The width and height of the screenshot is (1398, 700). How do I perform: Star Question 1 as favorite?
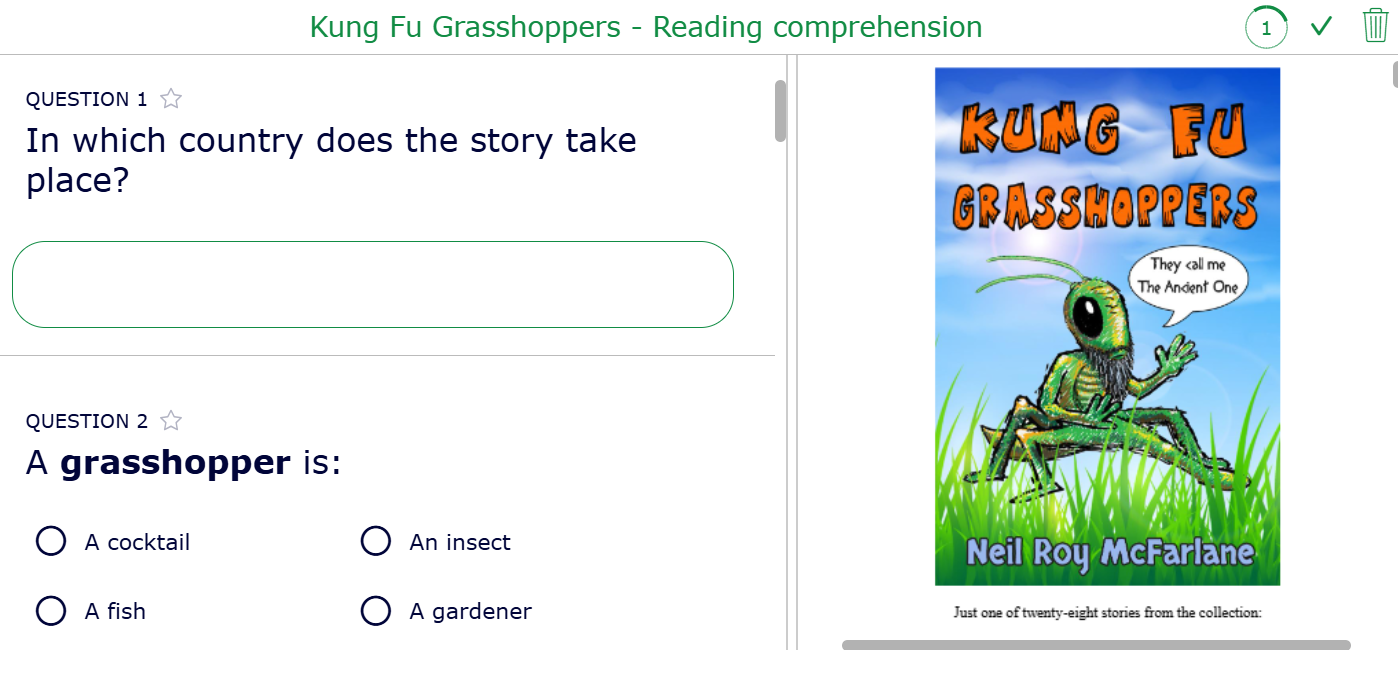[x=172, y=99]
